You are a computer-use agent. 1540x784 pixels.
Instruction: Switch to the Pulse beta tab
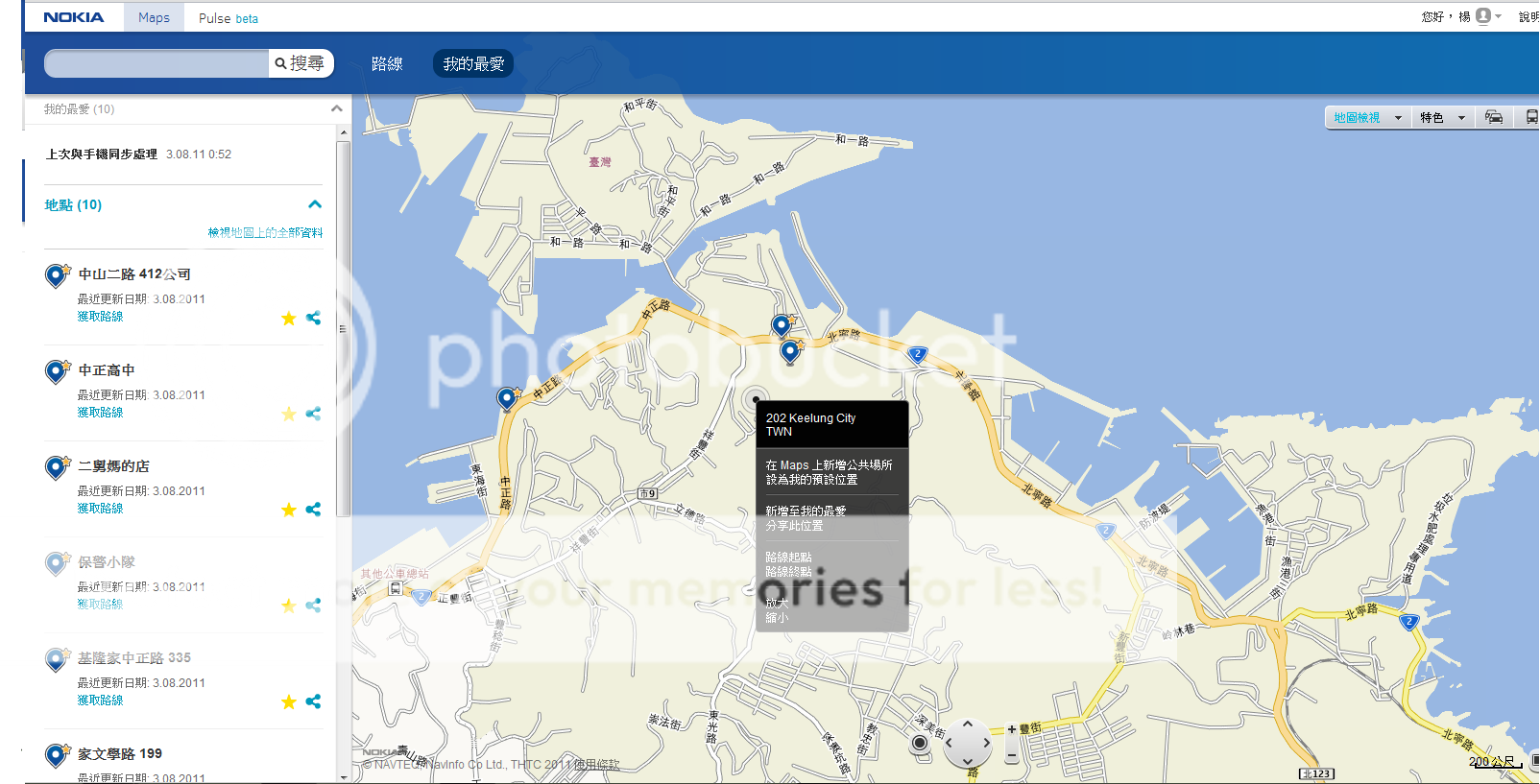[229, 18]
